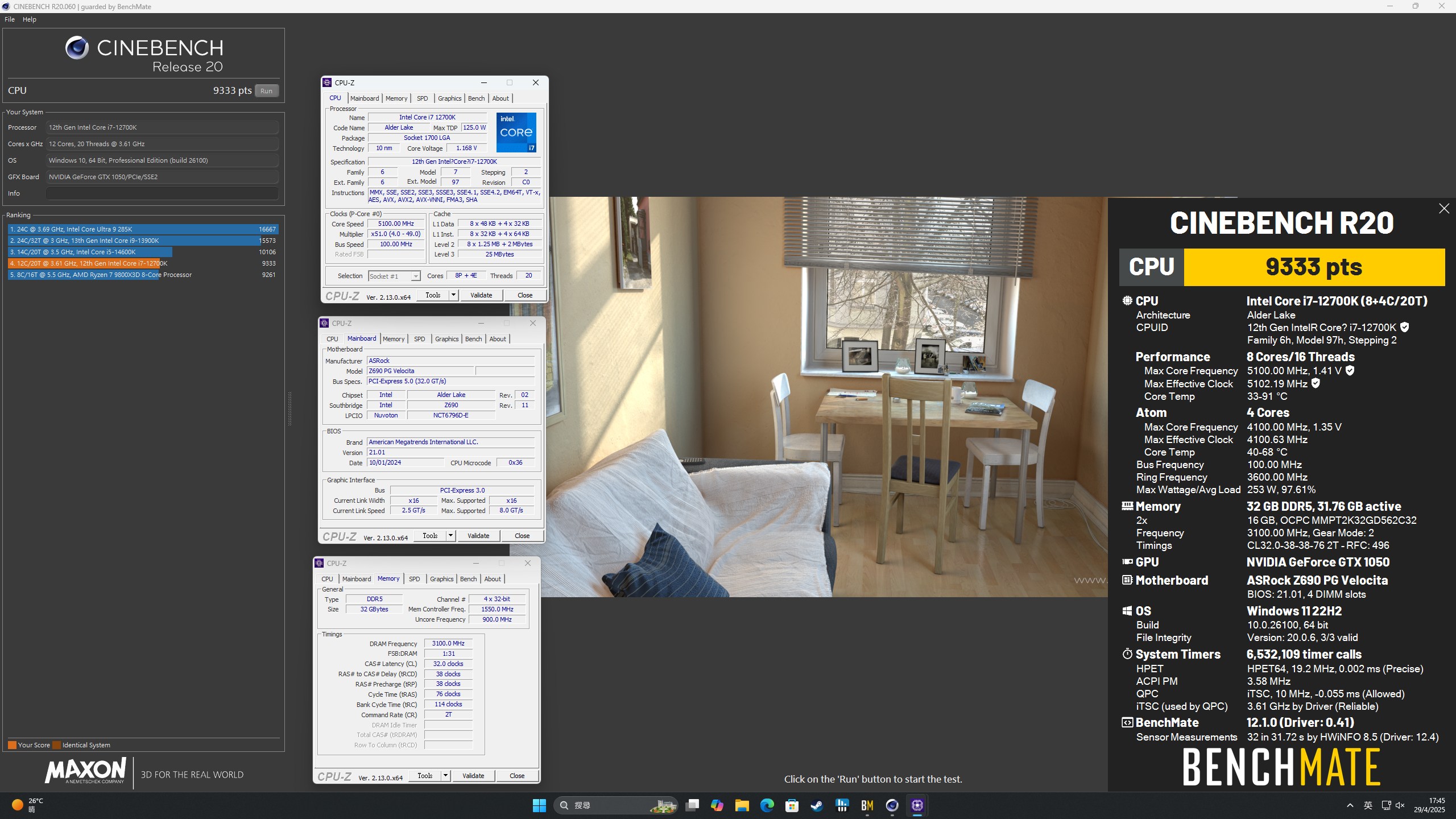The image size is (1456, 819).
Task: Click the DRAM Frequency value 3100.0 MHz
Action: click(448, 644)
